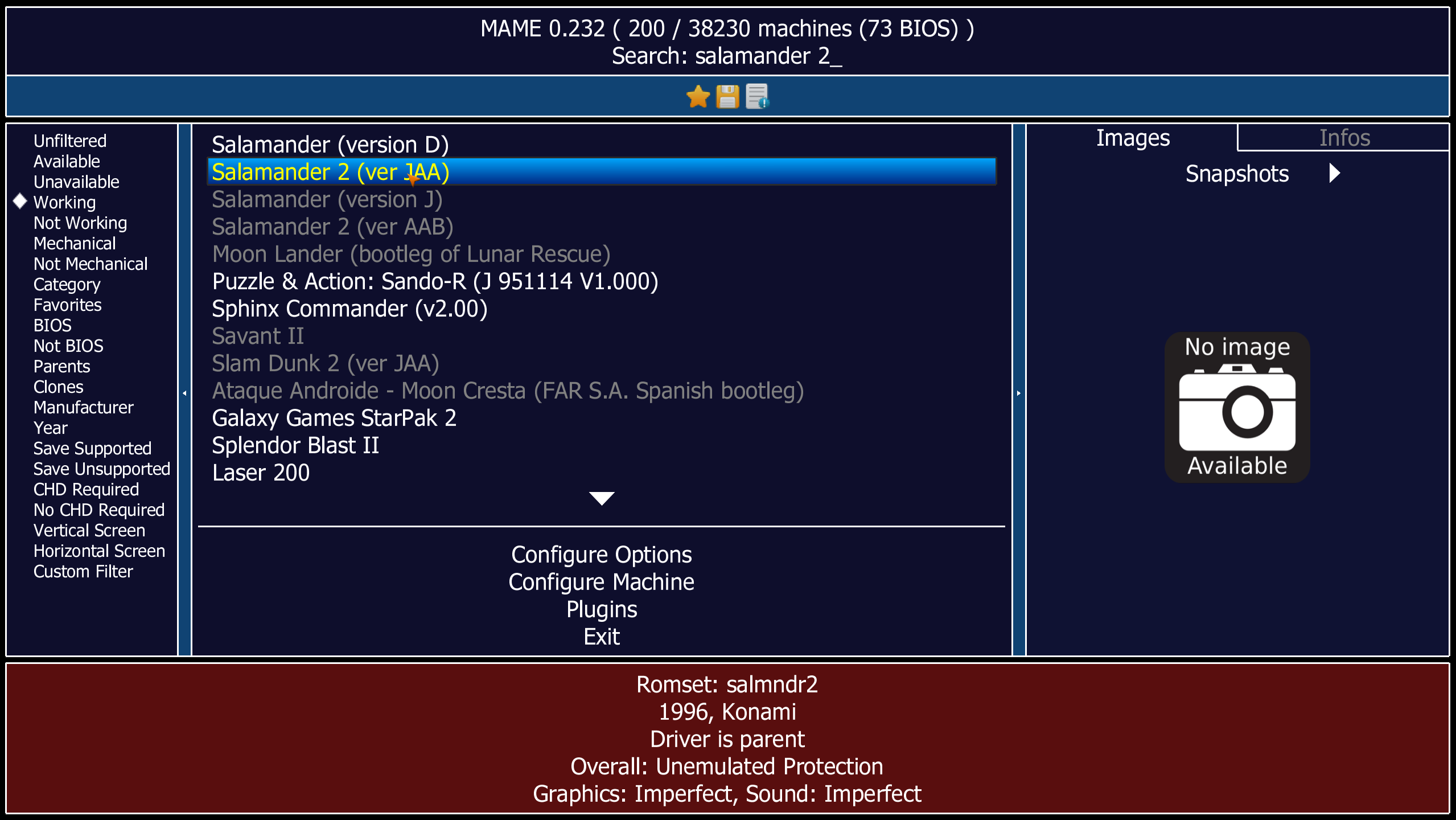Select the Favorites filter

67,305
